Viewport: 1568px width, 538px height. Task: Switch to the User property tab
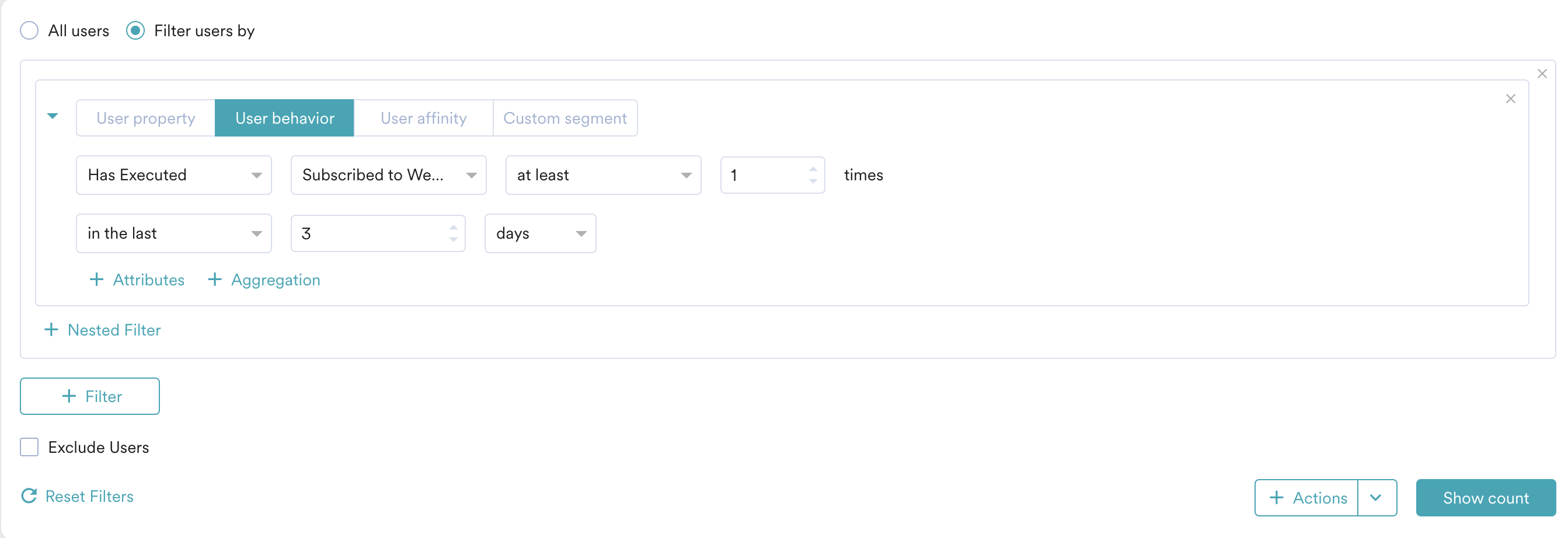145,118
